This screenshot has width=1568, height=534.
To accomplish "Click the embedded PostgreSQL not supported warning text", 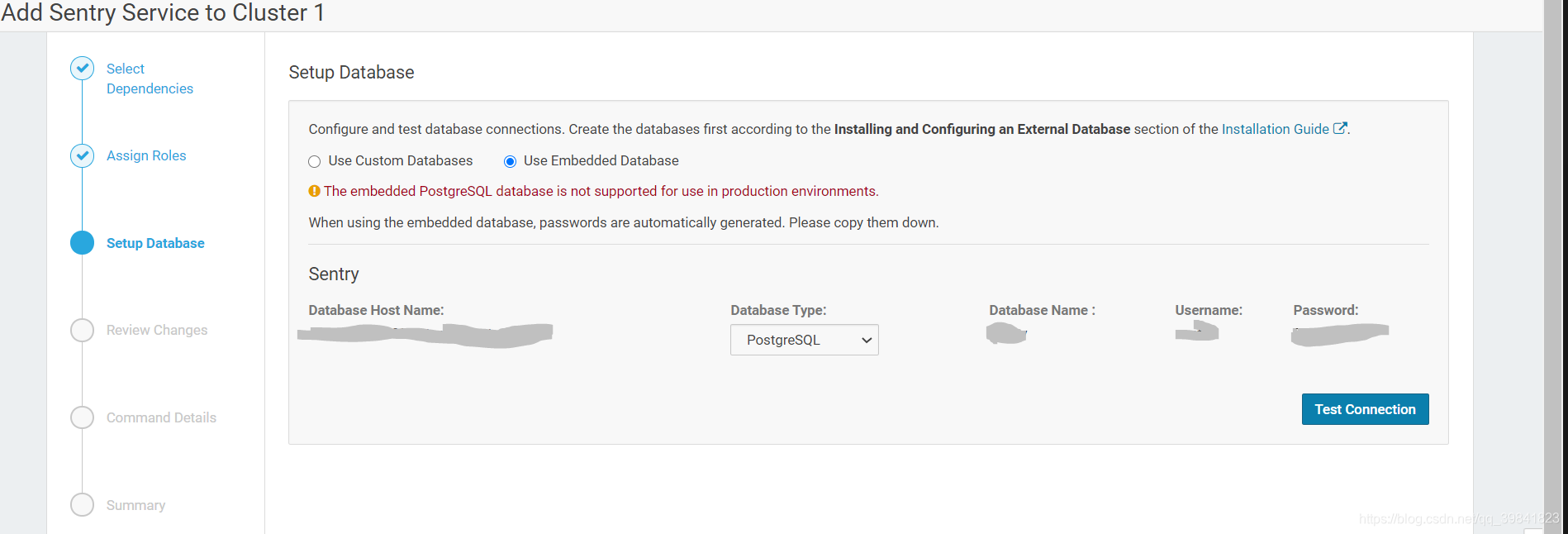I will pyautogui.click(x=601, y=191).
